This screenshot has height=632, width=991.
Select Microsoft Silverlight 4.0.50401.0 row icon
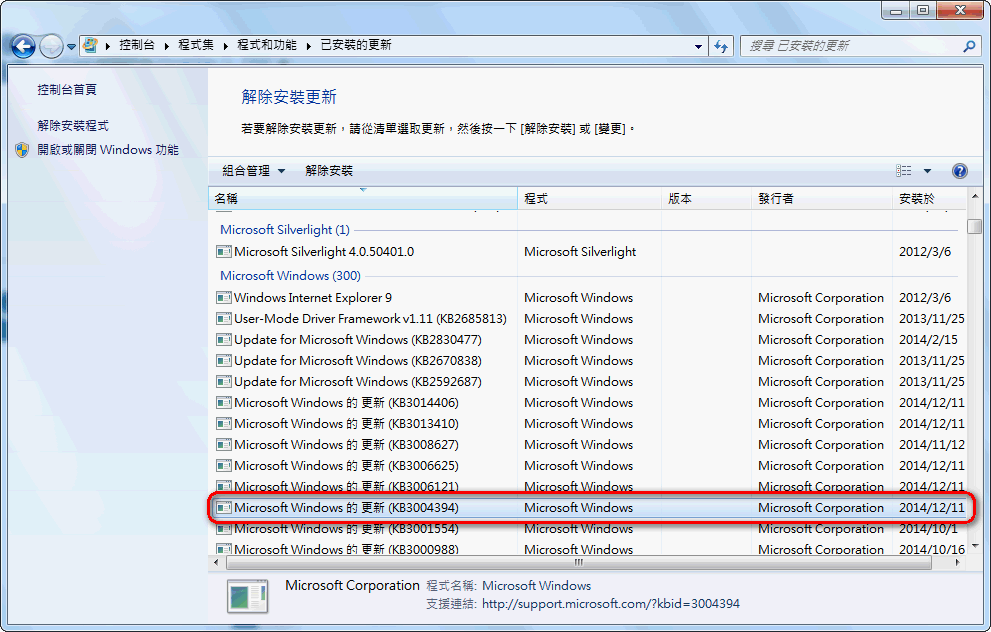(x=224, y=252)
